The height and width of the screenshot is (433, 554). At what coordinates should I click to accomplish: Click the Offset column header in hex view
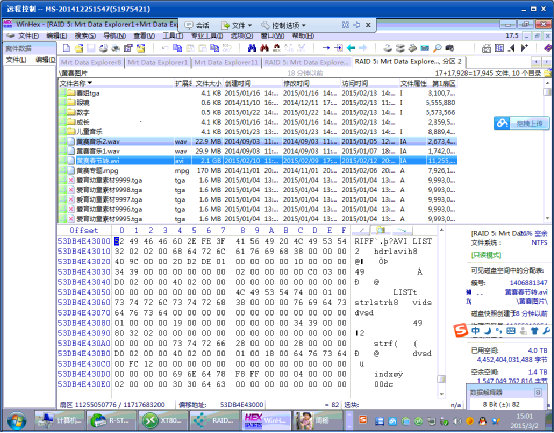pos(84,230)
